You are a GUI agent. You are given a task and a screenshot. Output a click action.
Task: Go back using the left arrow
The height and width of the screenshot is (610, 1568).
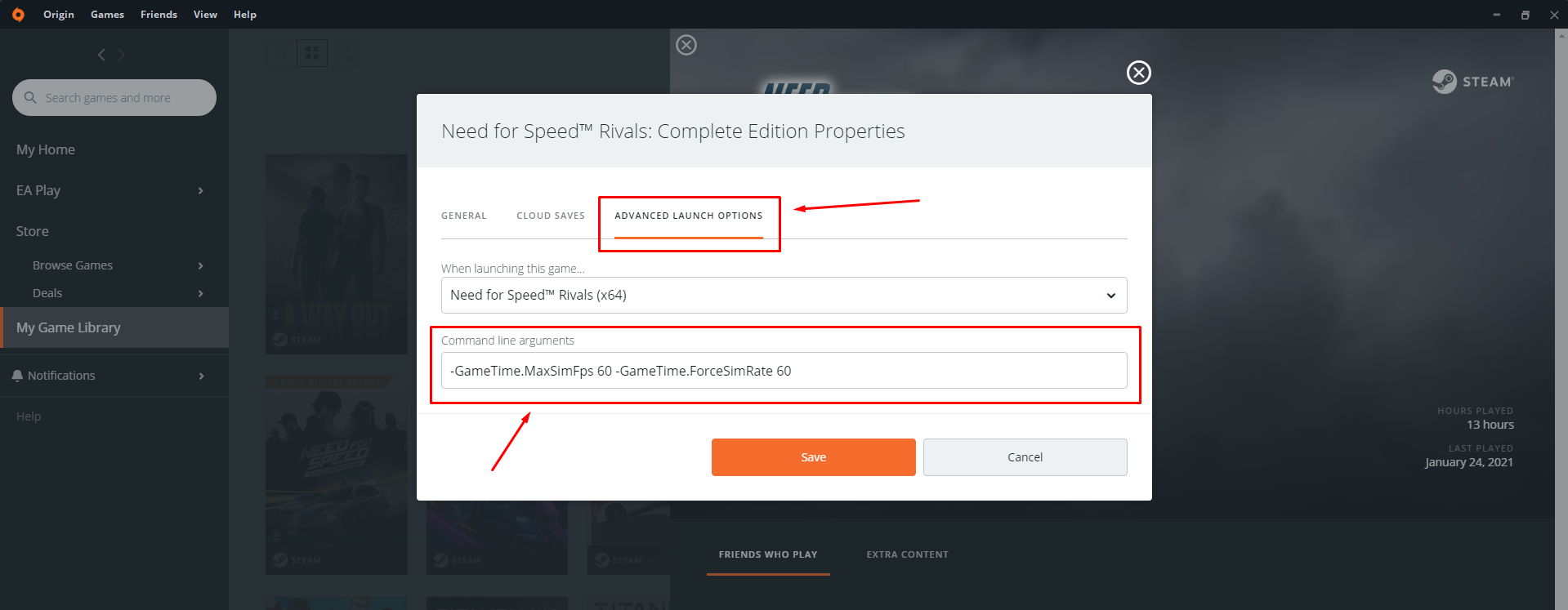point(101,55)
